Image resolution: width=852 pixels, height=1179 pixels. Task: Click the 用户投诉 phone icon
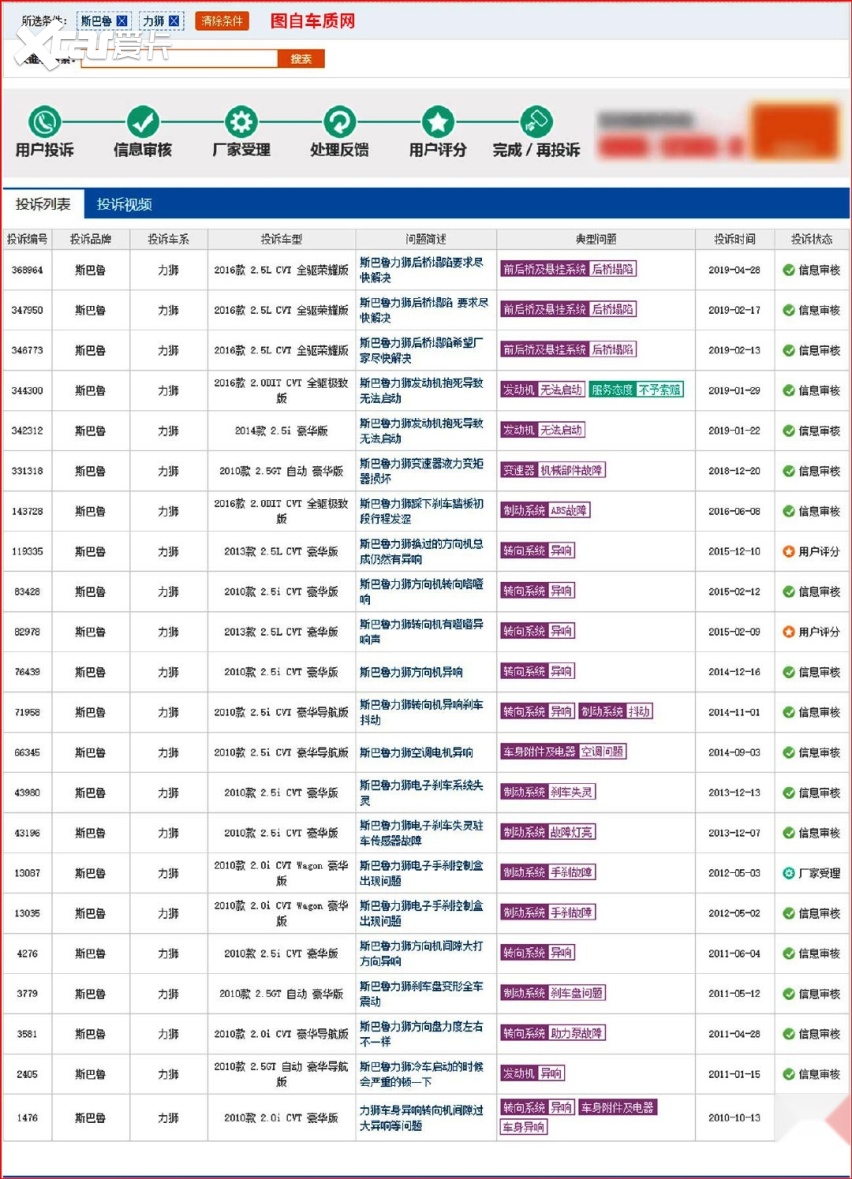click(x=44, y=122)
